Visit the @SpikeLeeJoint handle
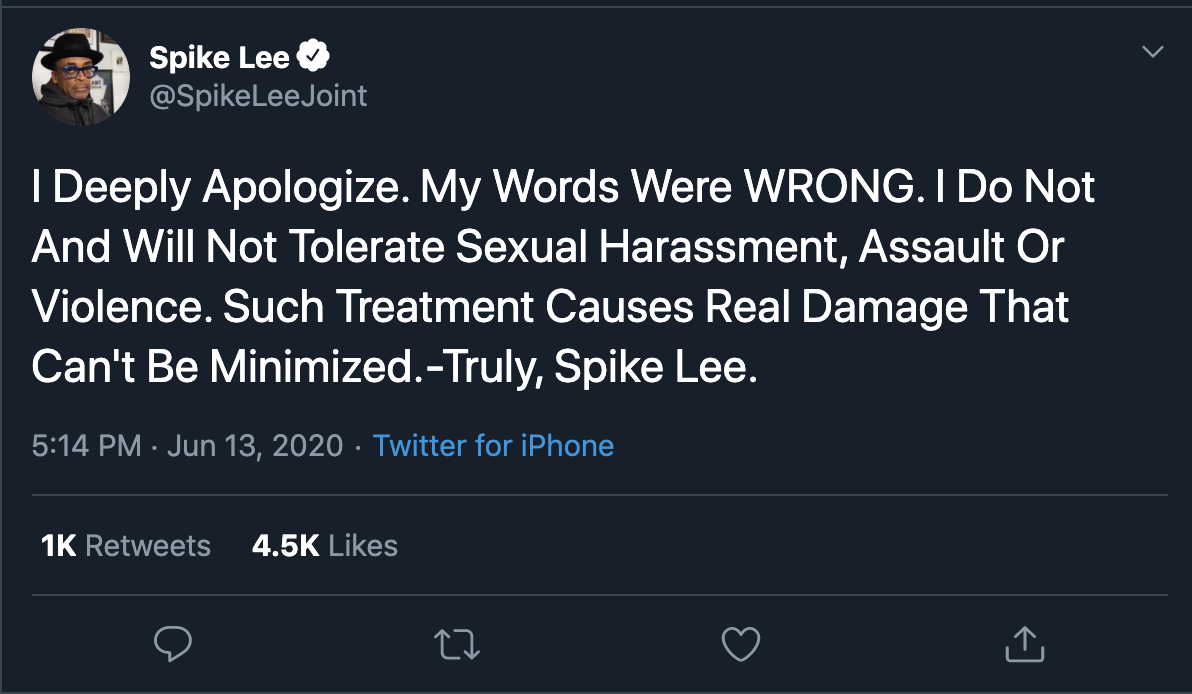The height and width of the screenshot is (694, 1192). (258, 95)
